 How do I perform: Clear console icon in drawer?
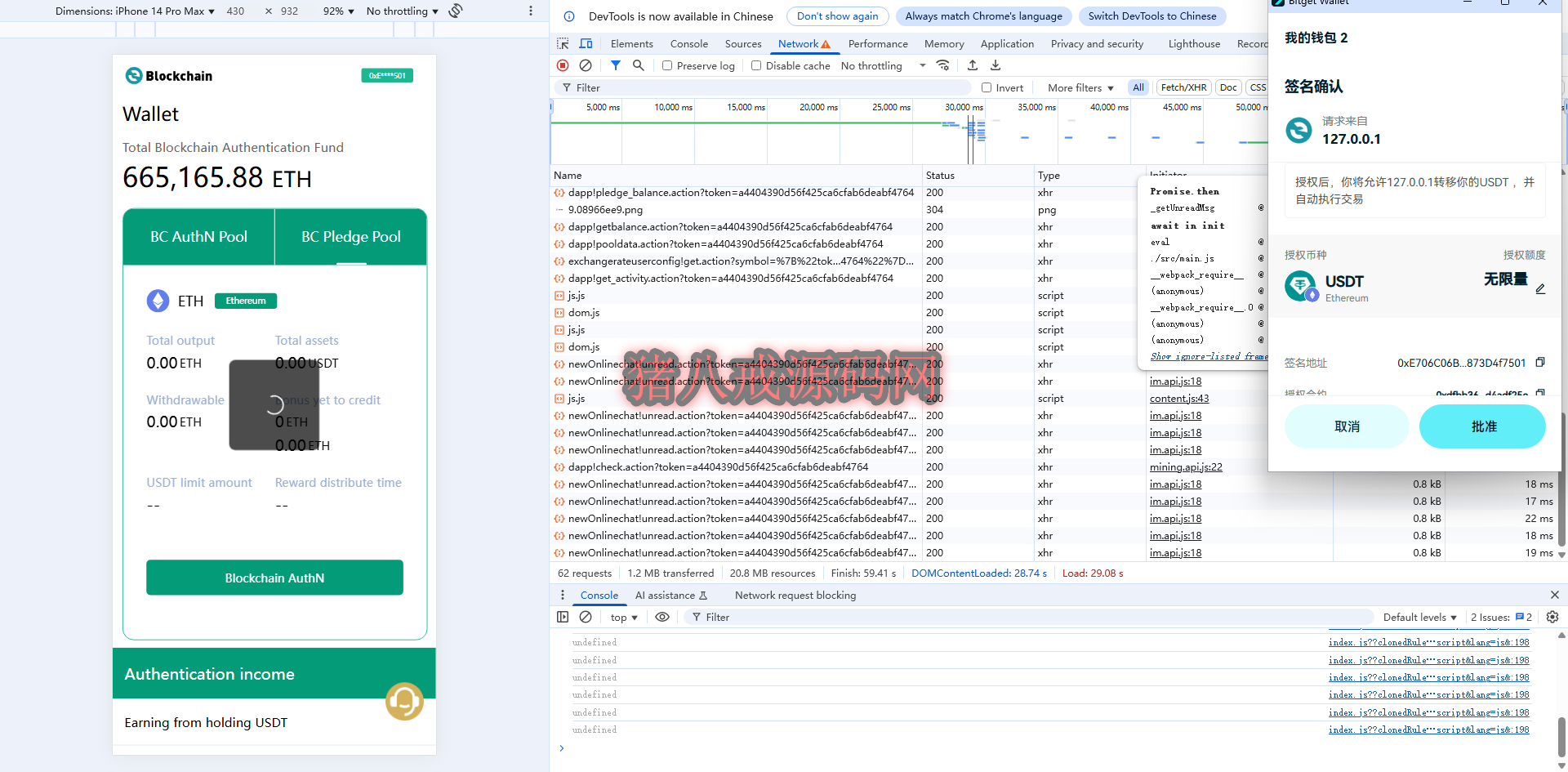coord(586,617)
